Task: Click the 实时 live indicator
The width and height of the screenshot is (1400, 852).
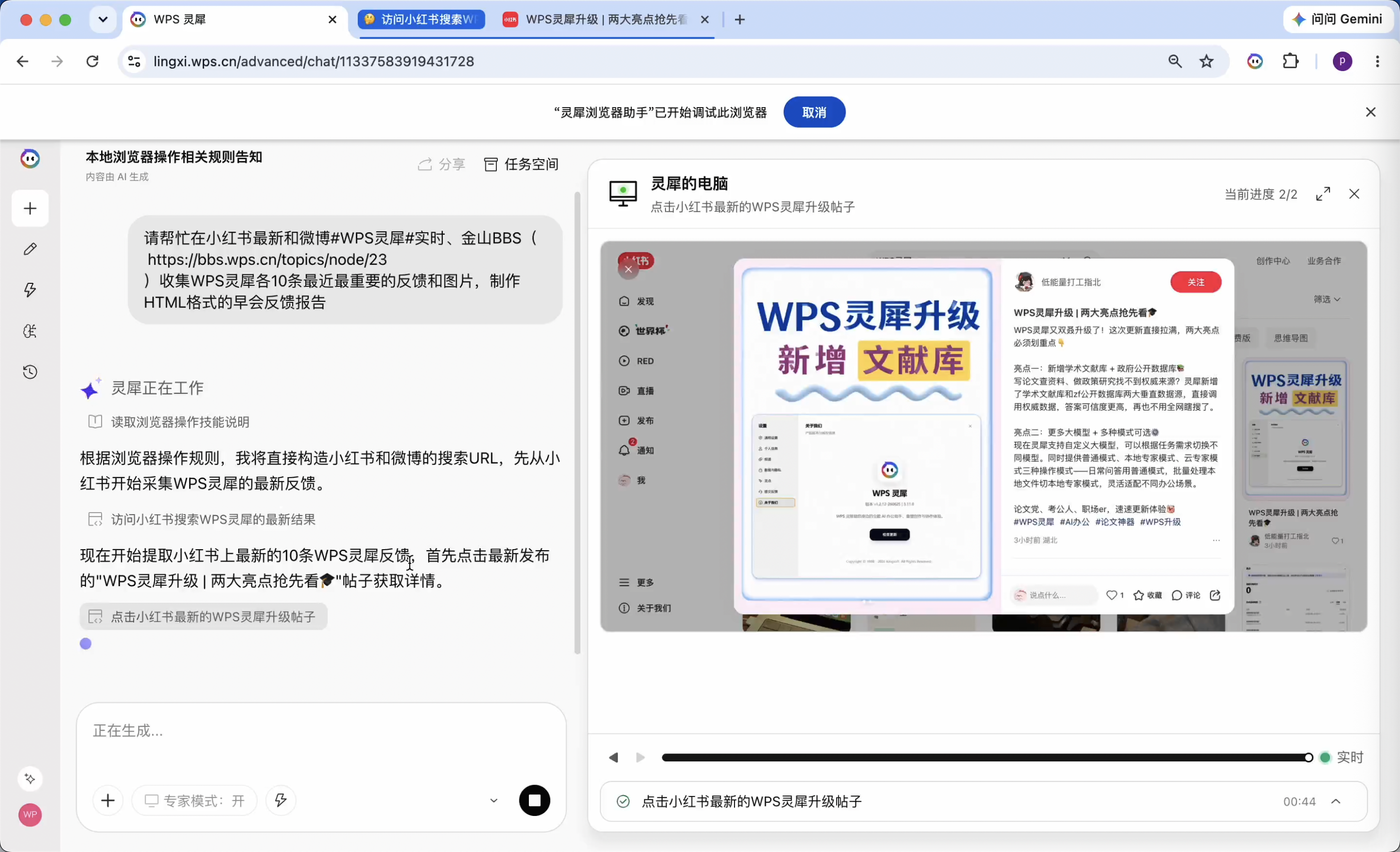Action: tap(1342, 757)
